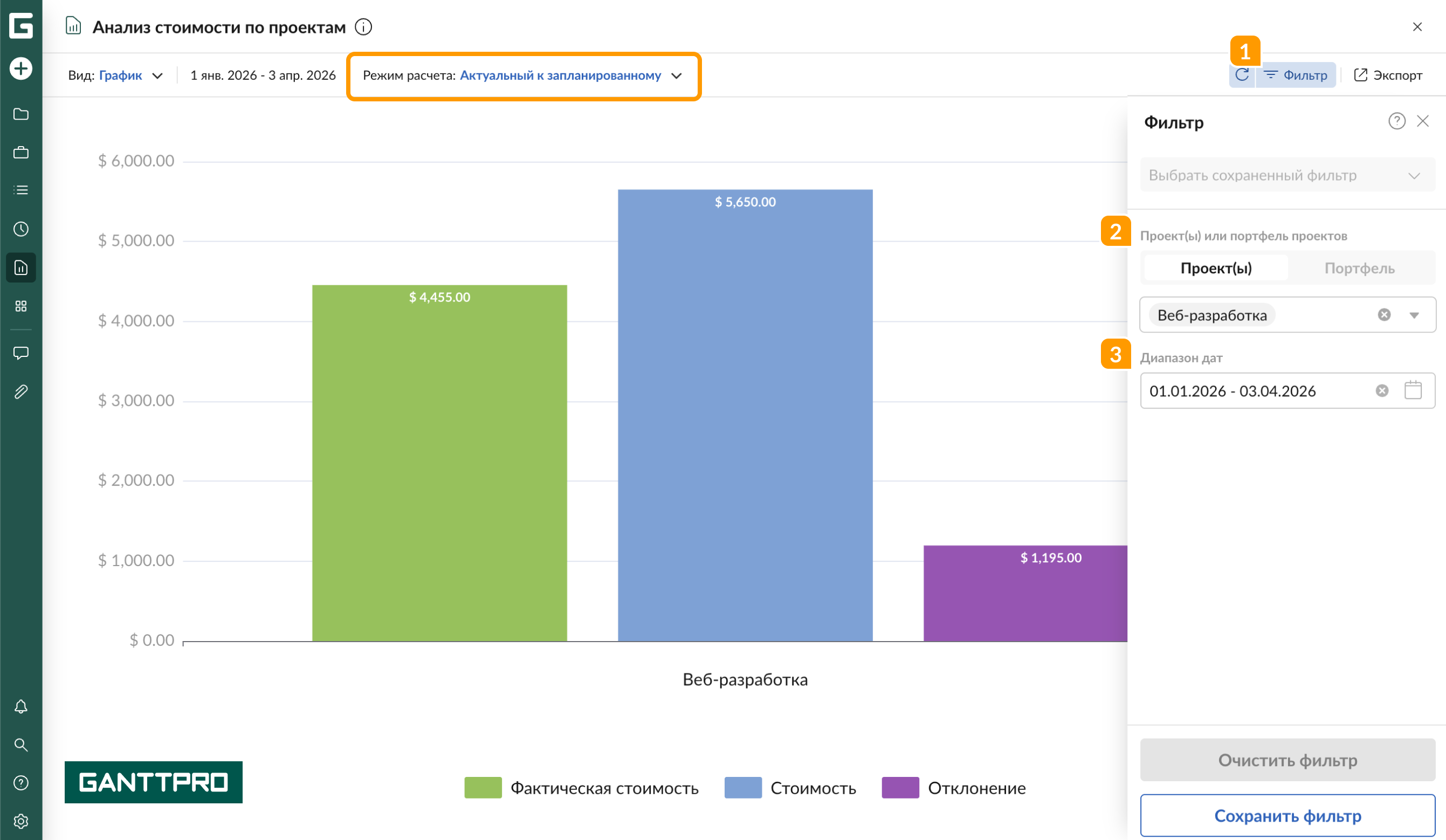Click the notifications bell icon

20,706
